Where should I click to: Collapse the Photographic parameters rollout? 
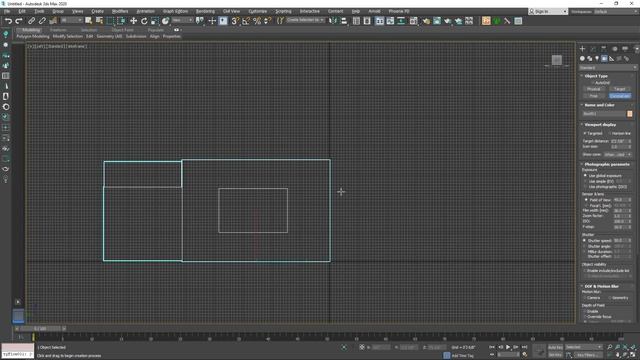(x=607, y=164)
